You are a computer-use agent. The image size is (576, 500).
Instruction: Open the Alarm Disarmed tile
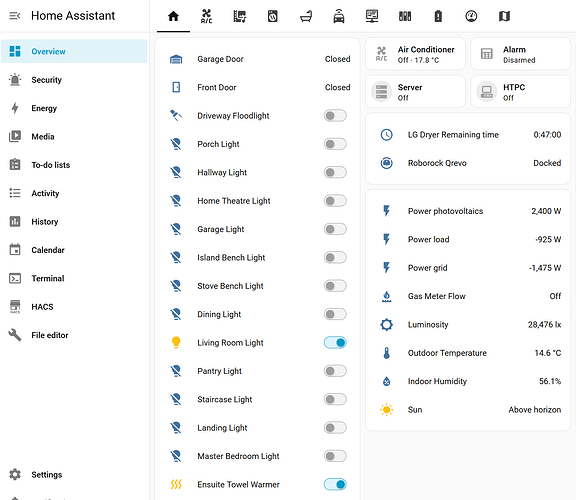521,54
